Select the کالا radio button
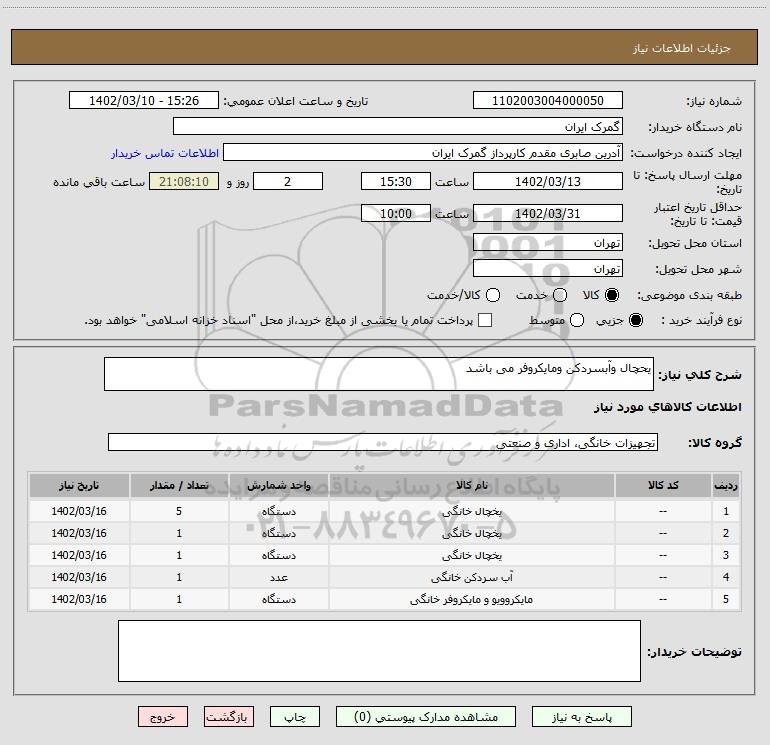 pos(612,295)
